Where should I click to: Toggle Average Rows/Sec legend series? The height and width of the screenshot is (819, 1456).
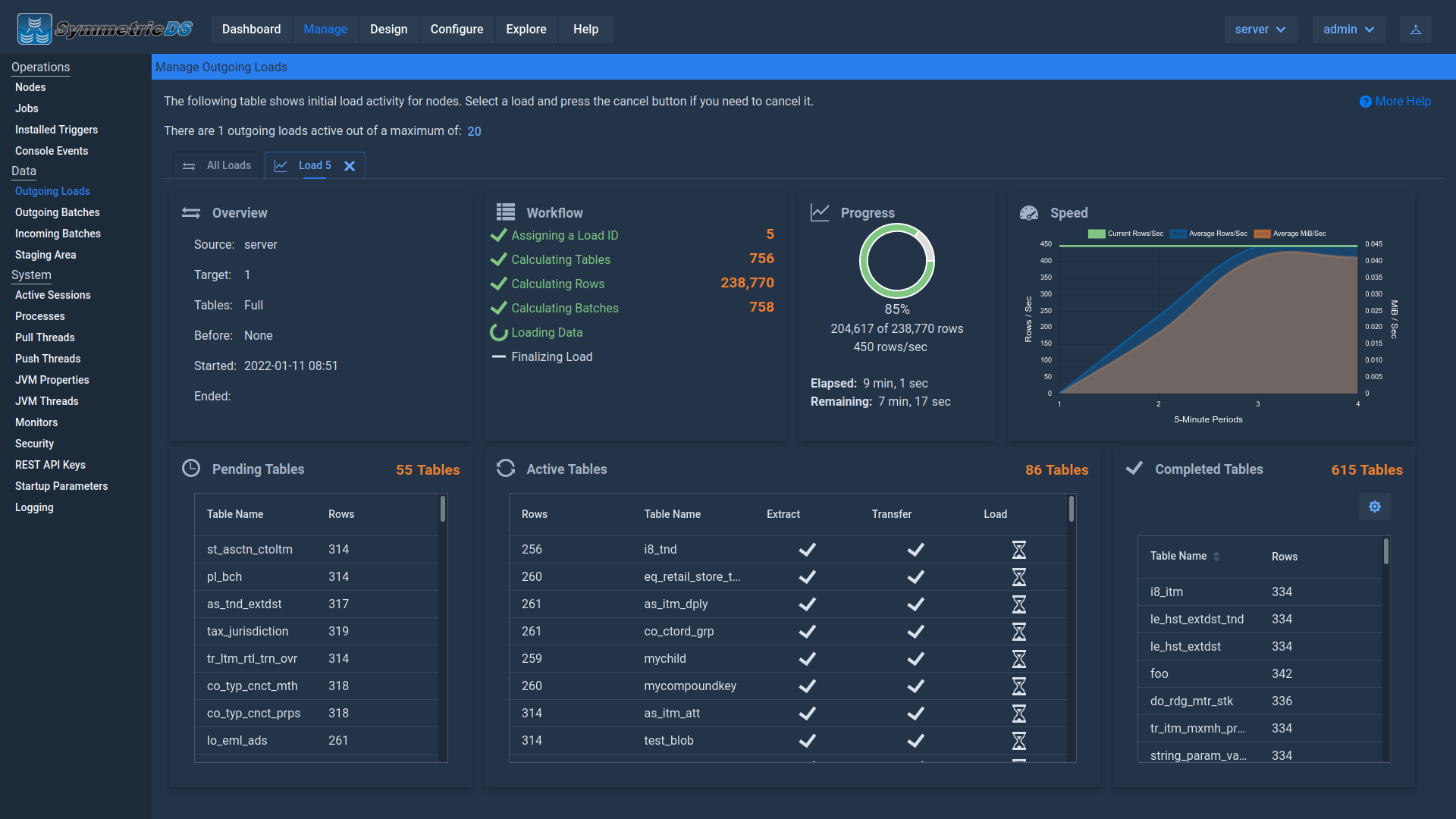coord(1178,234)
